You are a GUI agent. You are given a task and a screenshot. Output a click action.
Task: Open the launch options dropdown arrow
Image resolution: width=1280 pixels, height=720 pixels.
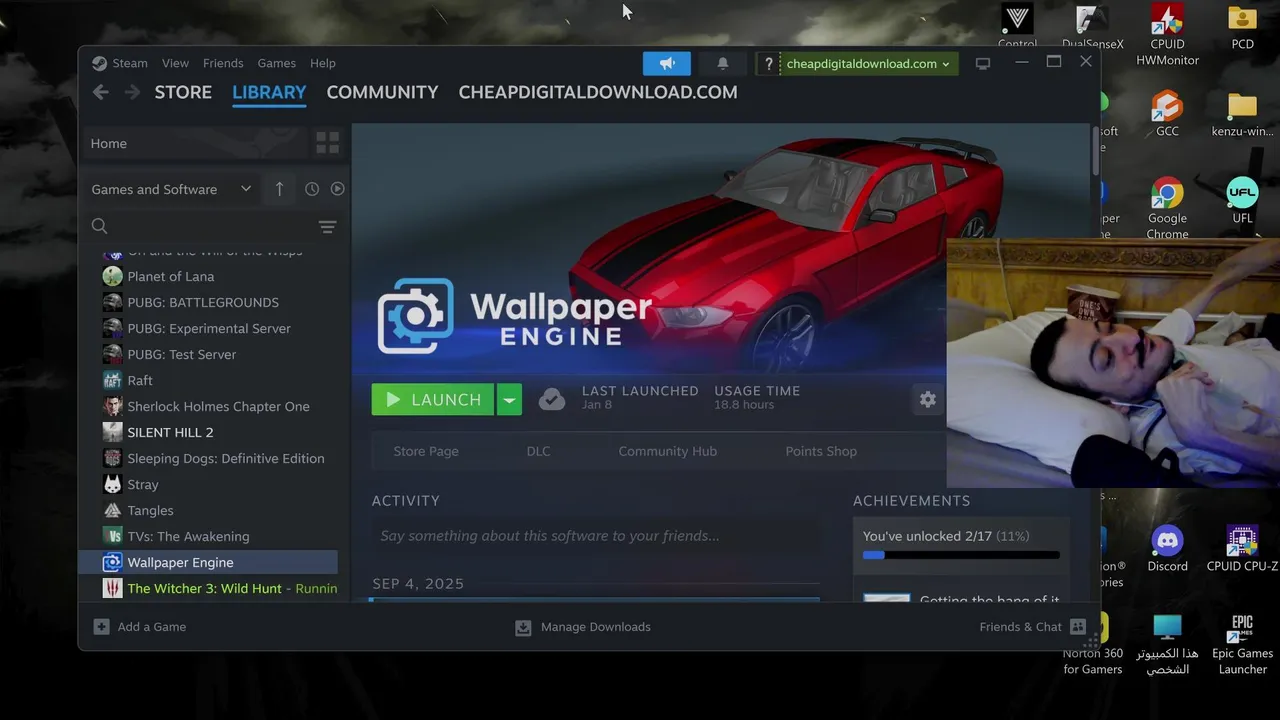[x=509, y=399]
